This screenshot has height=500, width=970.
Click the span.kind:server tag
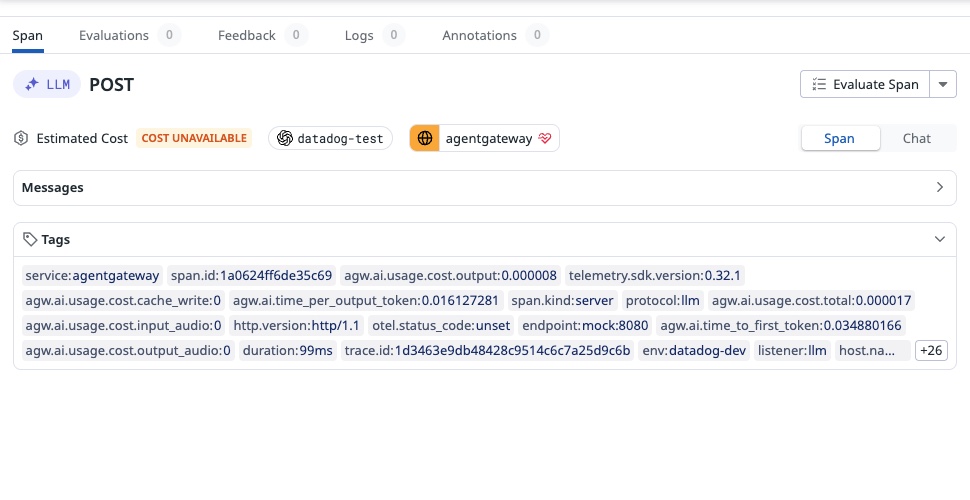[562, 301]
